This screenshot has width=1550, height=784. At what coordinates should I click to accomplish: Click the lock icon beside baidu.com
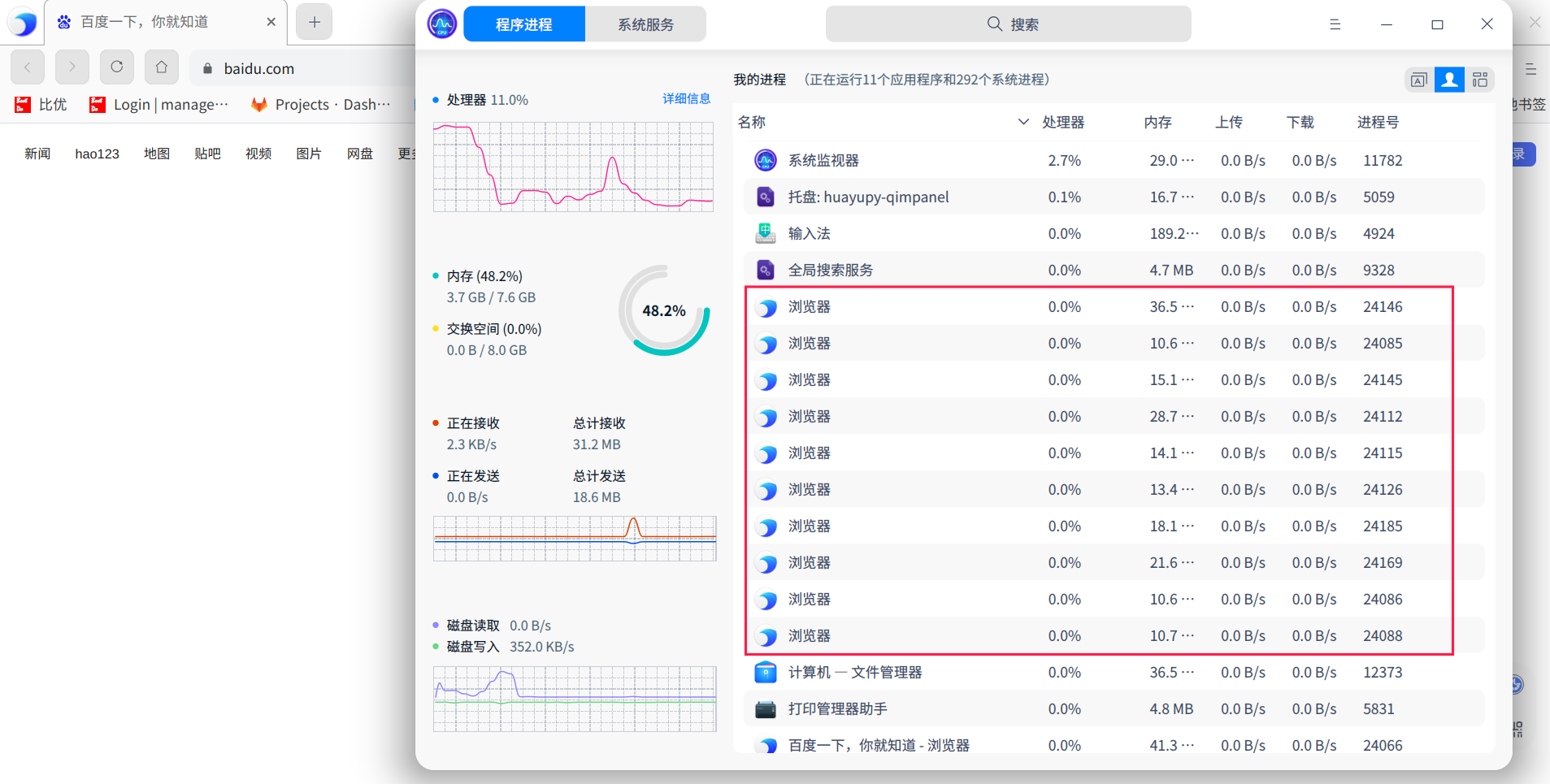click(207, 69)
